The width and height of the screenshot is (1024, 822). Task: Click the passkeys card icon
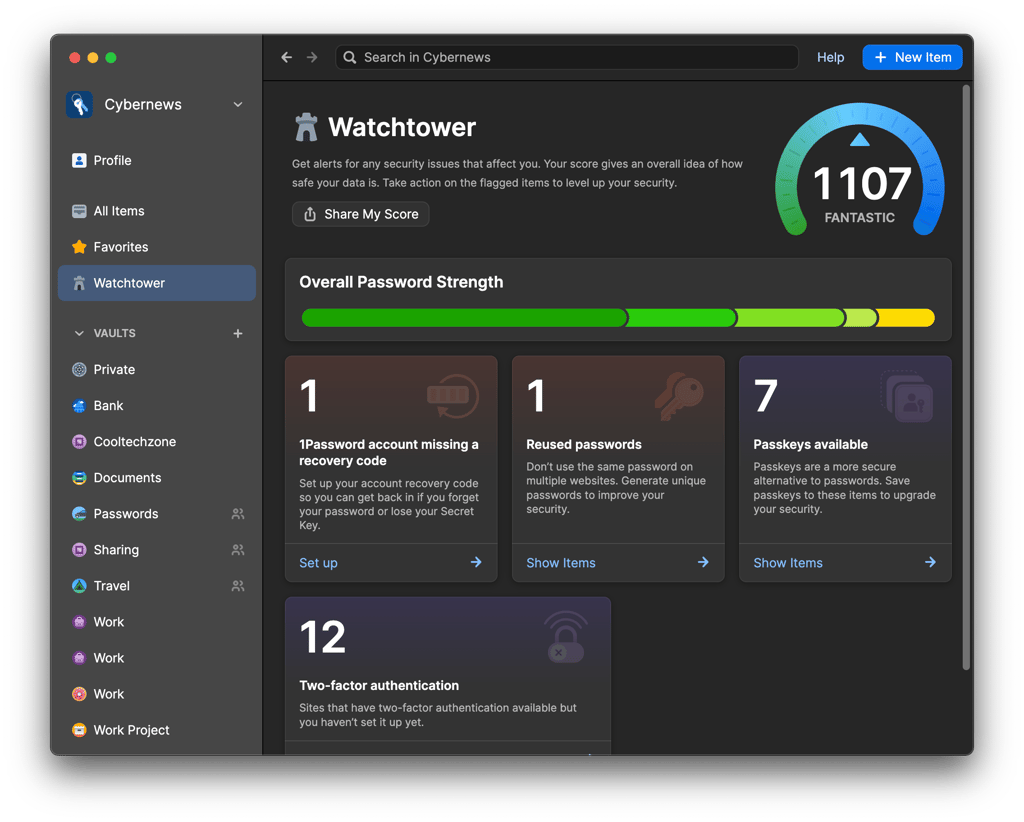[x=907, y=396]
